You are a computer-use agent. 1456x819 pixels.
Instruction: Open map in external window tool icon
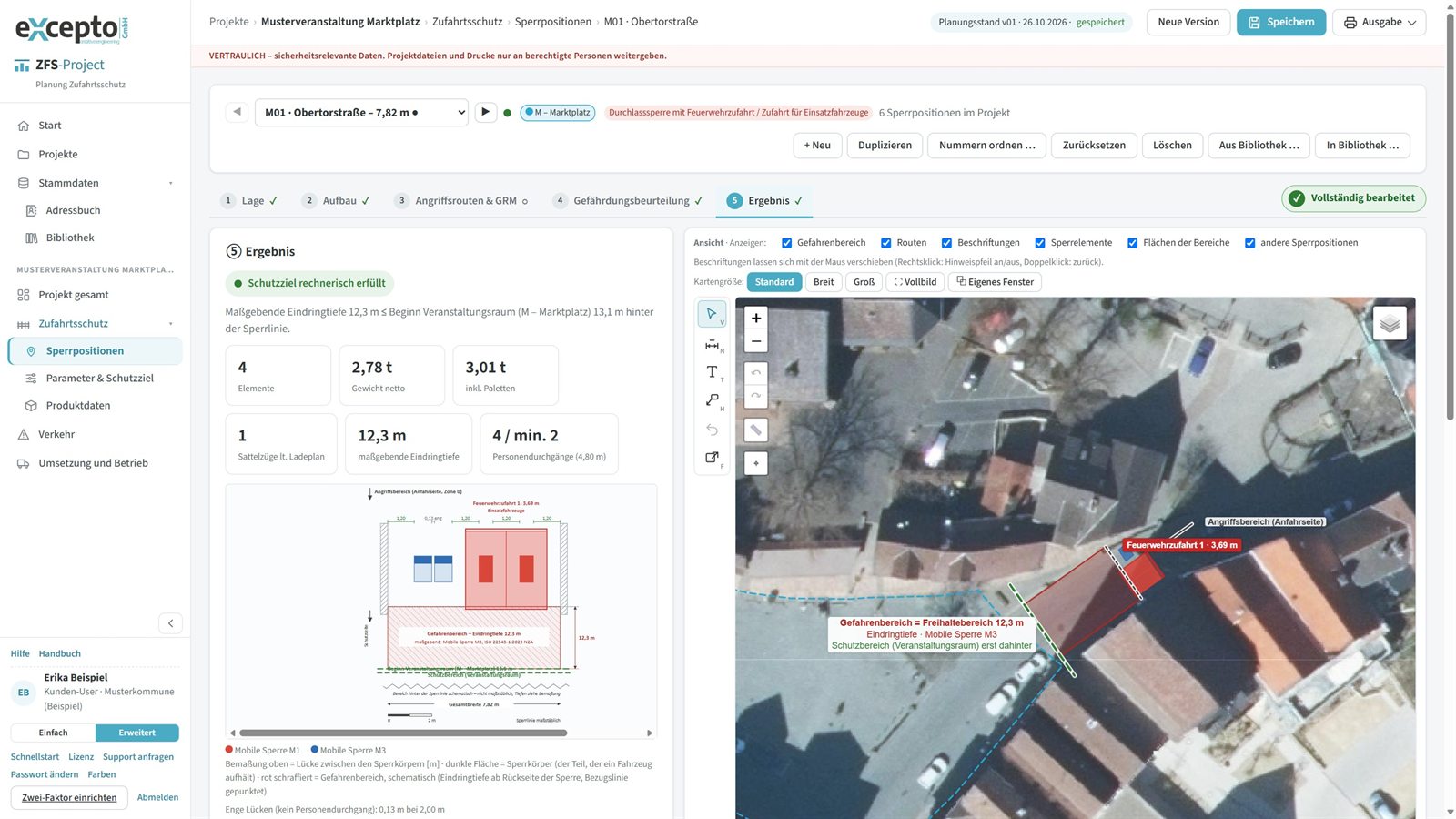(x=712, y=458)
